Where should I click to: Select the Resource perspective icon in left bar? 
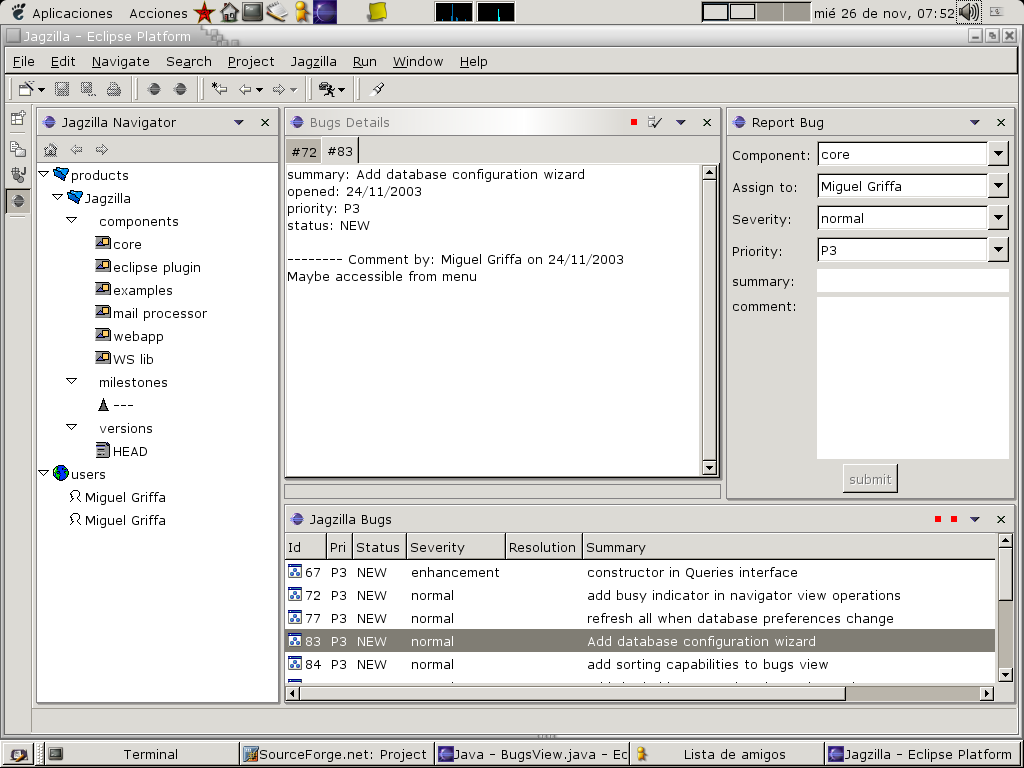(x=18, y=148)
